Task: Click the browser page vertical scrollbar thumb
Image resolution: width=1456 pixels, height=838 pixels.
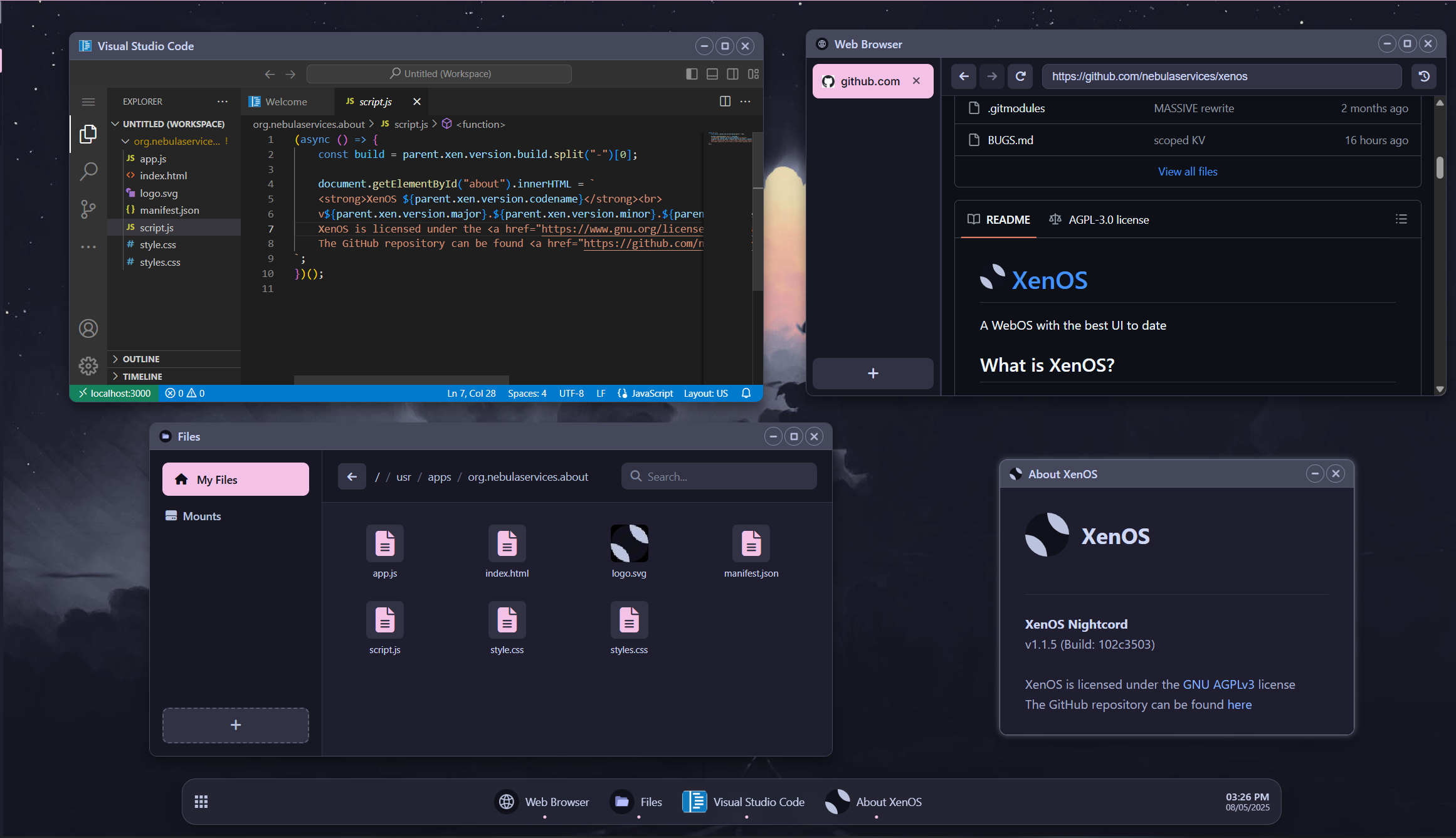Action: coord(1440,167)
